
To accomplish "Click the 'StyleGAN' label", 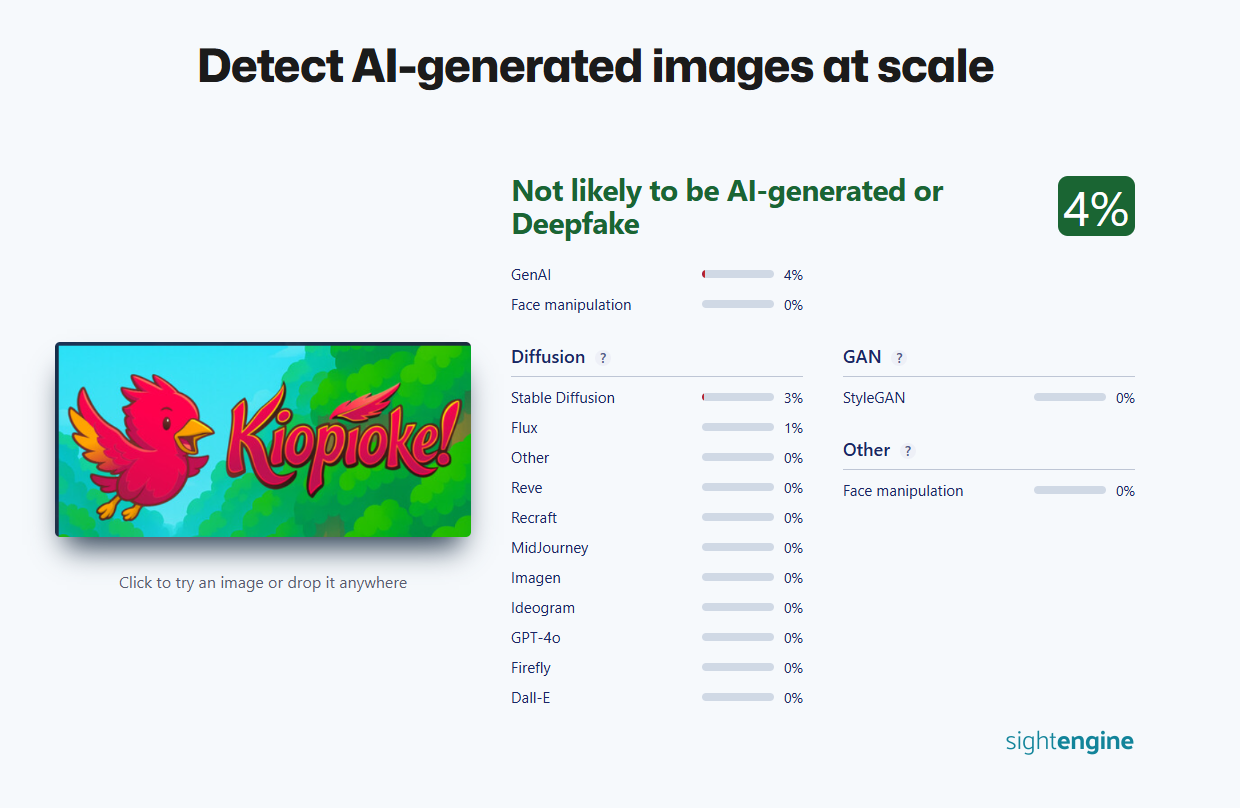I will [874, 398].
